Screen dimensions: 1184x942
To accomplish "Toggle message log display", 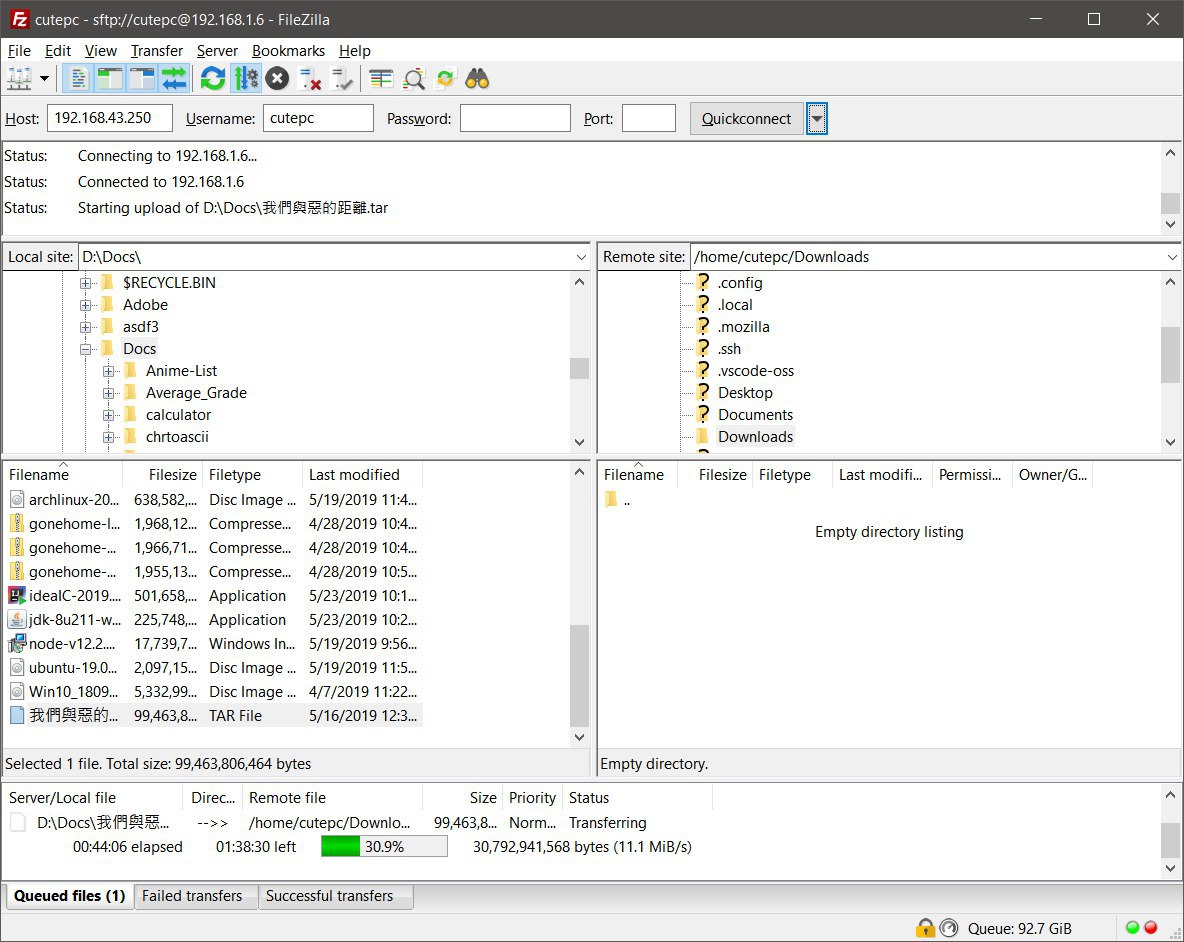I will tap(78, 78).
